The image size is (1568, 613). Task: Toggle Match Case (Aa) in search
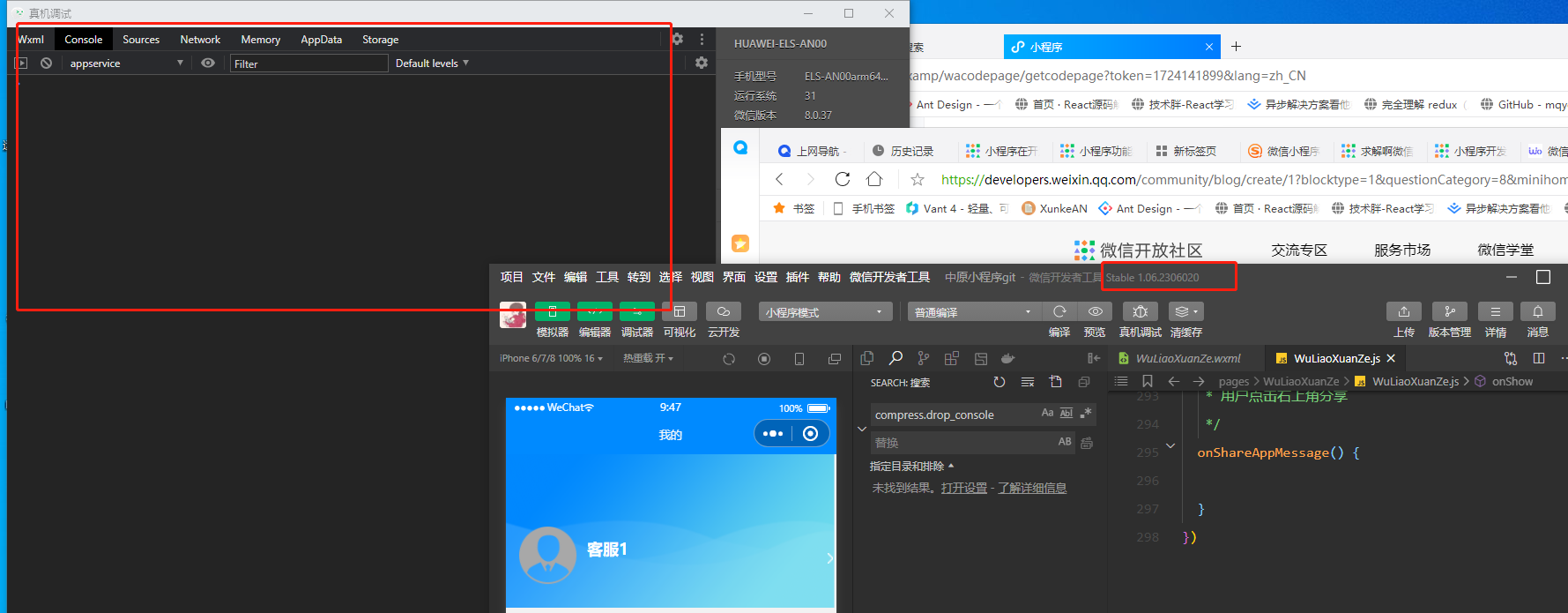tap(1047, 413)
